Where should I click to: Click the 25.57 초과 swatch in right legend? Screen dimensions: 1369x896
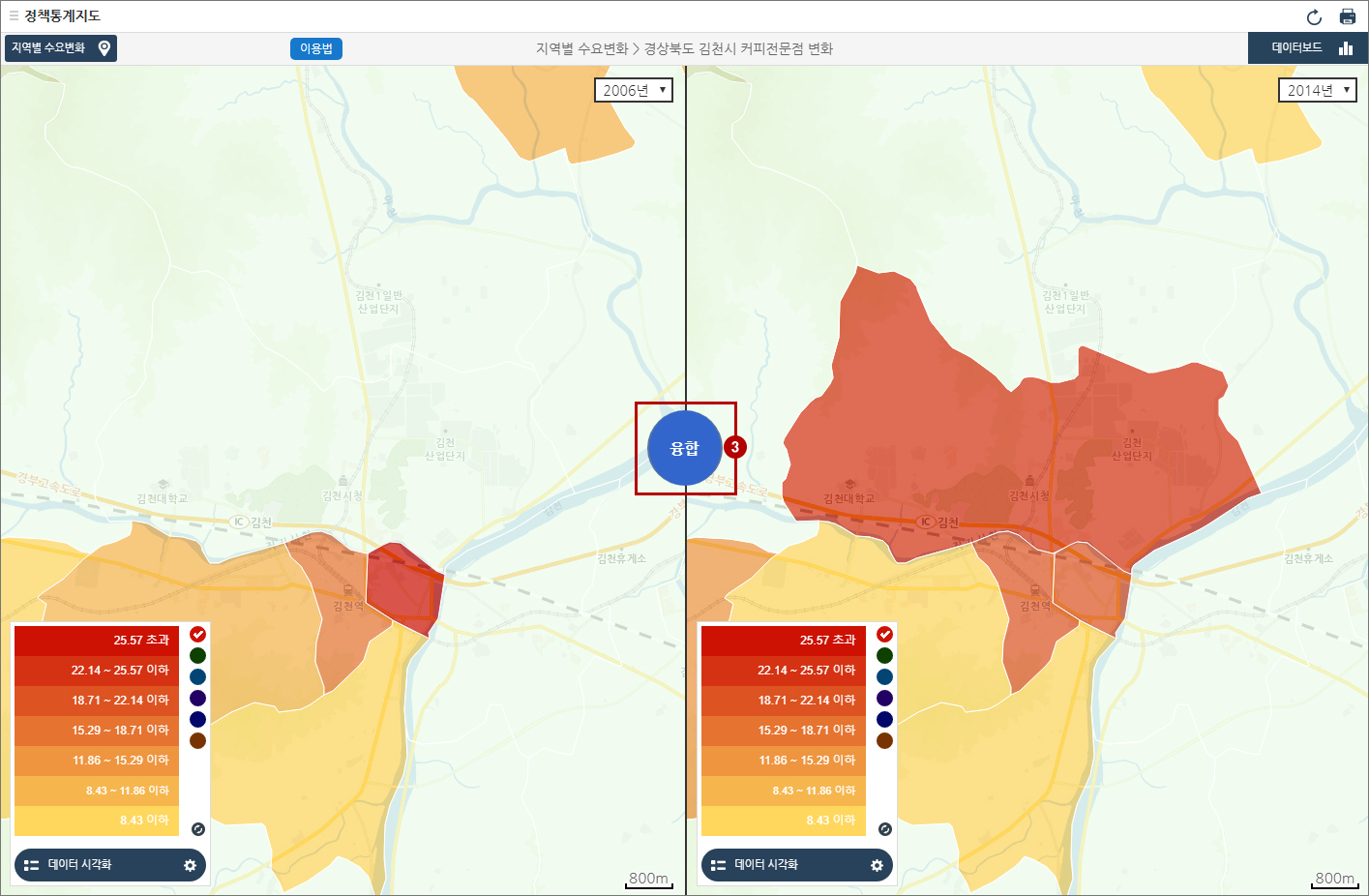click(x=784, y=641)
